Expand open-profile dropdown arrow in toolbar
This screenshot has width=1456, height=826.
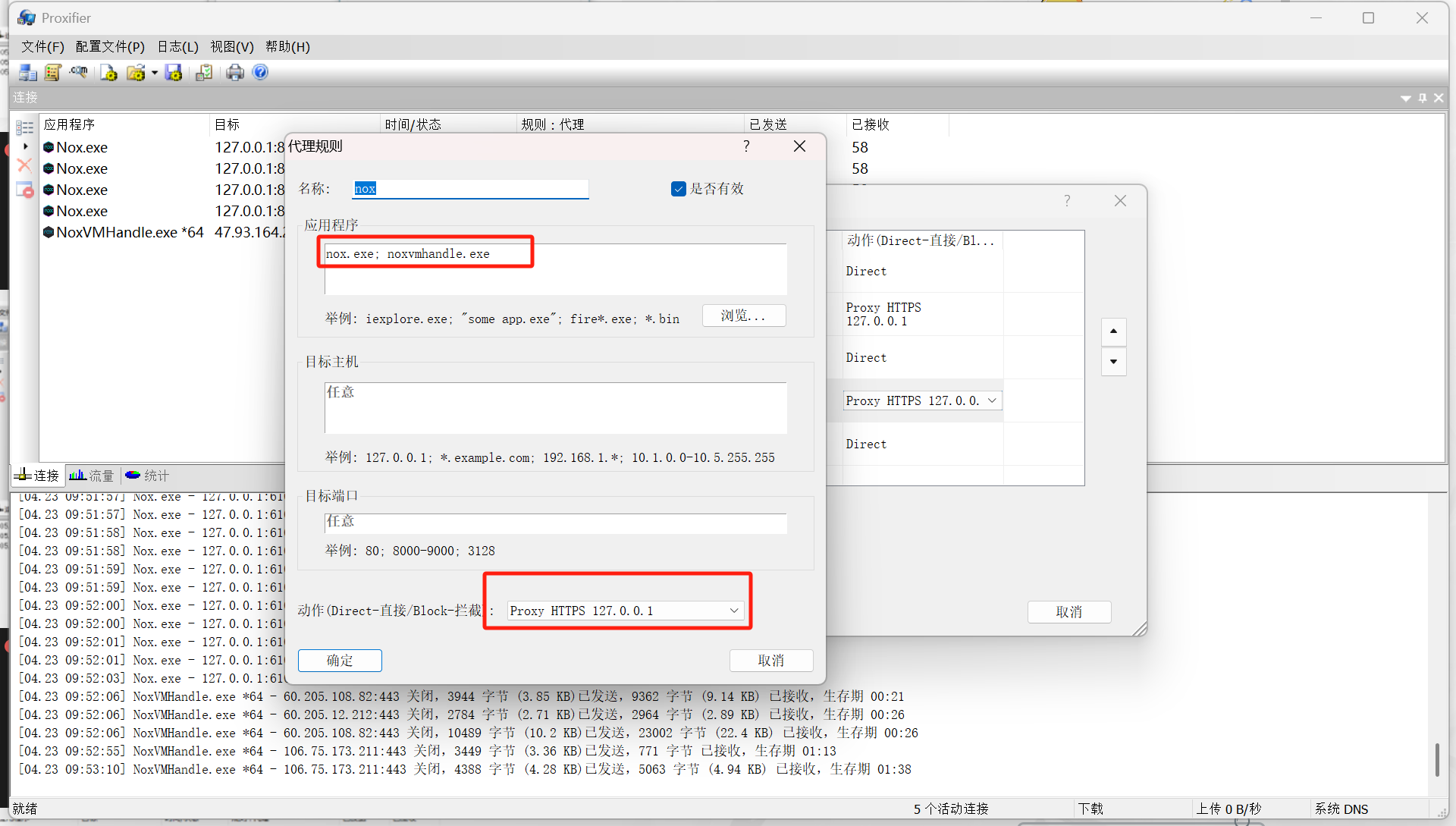point(154,73)
